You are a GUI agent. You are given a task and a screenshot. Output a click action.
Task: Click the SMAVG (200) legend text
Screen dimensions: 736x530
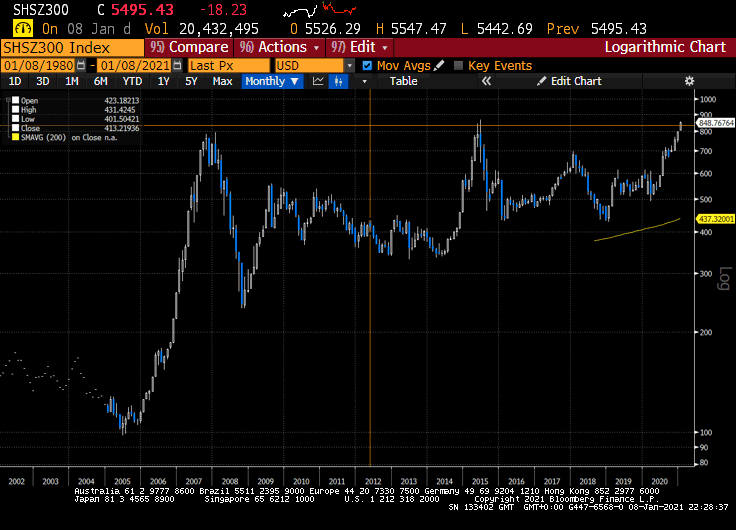click(x=44, y=137)
